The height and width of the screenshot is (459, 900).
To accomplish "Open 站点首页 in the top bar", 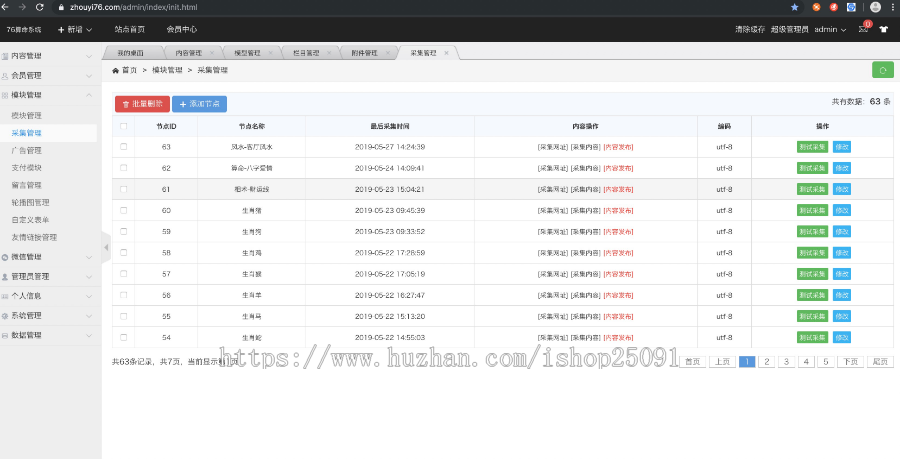I will click(130, 29).
